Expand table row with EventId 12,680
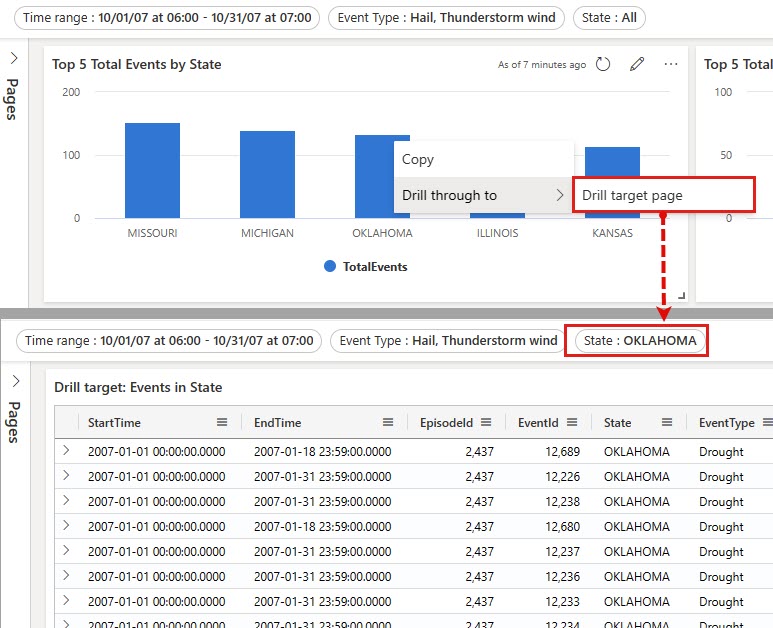This screenshot has width=773, height=628. (66, 525)
